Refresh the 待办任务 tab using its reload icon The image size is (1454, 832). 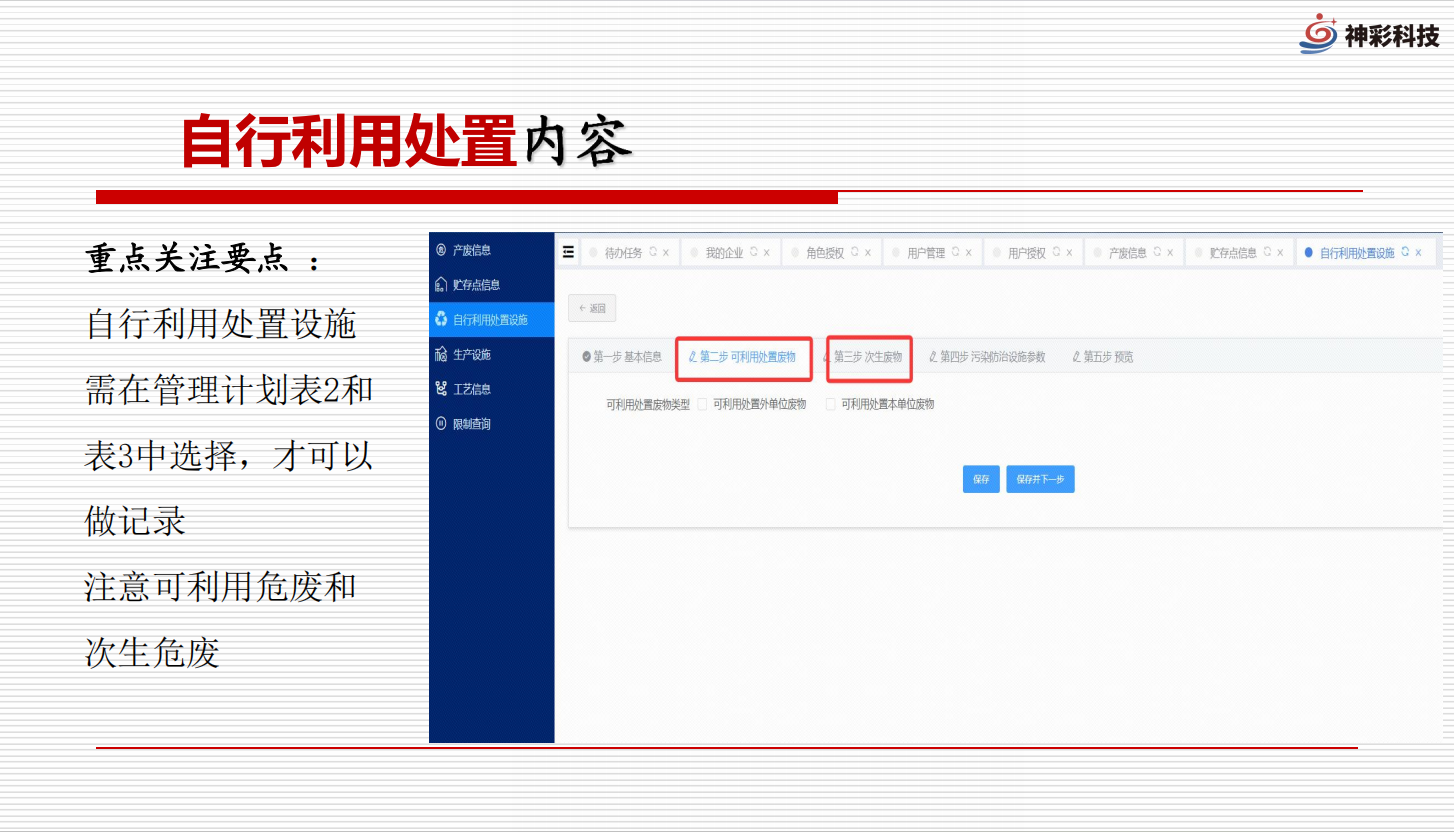(653, 252)
